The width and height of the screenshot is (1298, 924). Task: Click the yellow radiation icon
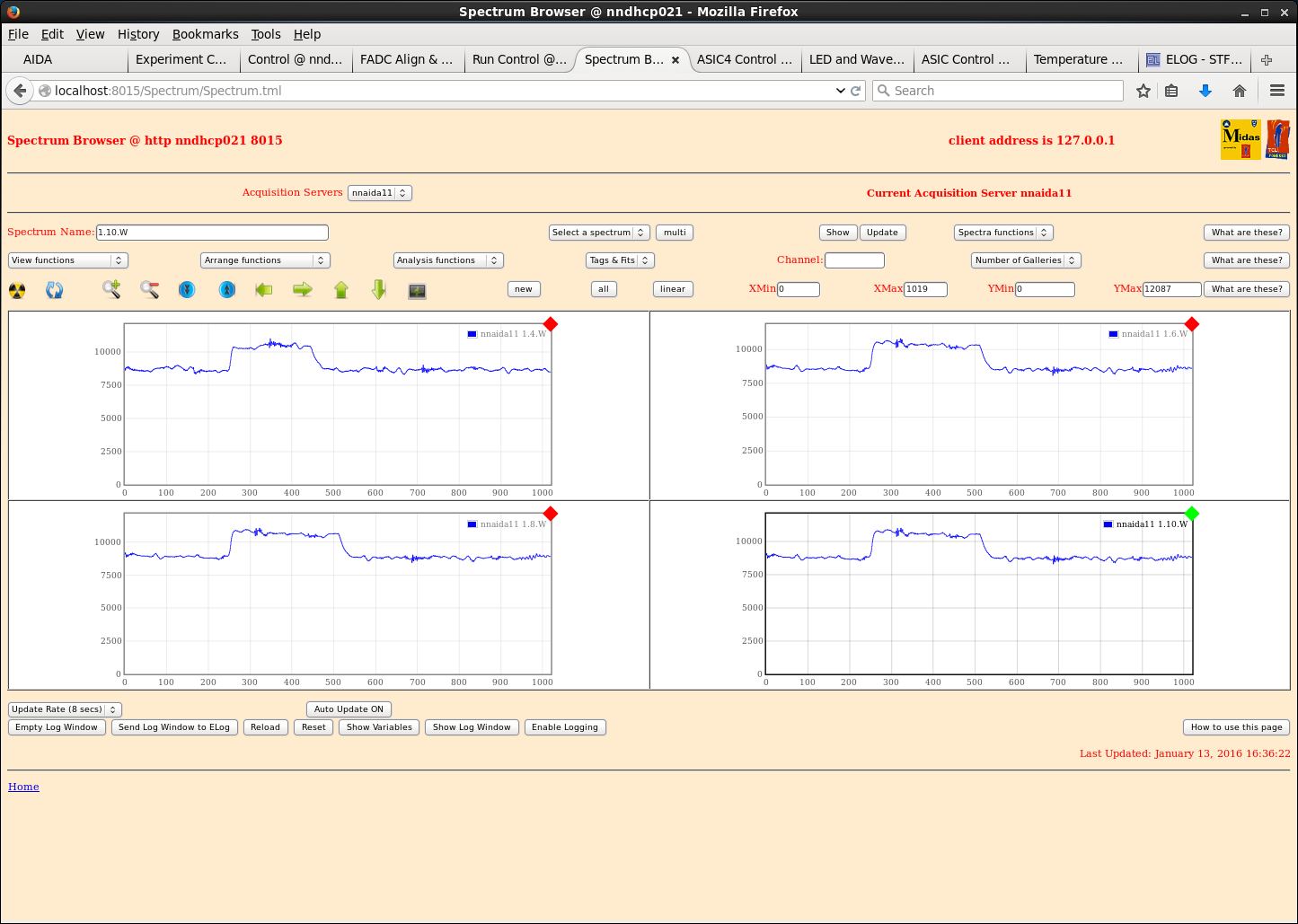click(17, 290)
